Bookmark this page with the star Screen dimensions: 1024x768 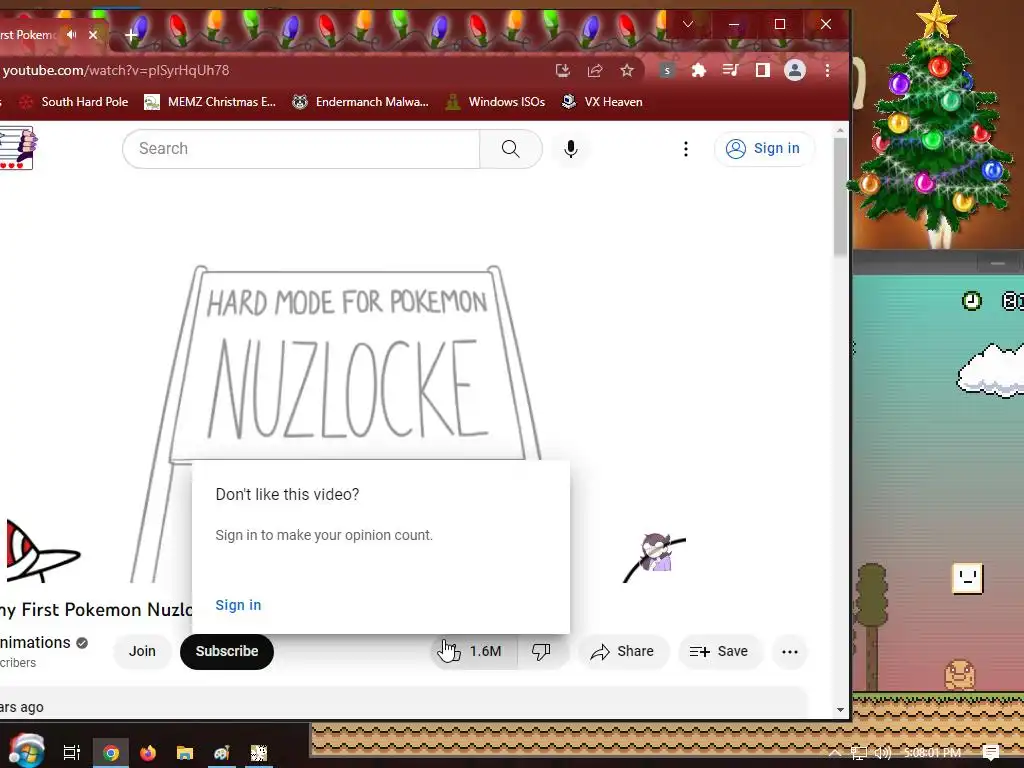(x=627, y=71)
